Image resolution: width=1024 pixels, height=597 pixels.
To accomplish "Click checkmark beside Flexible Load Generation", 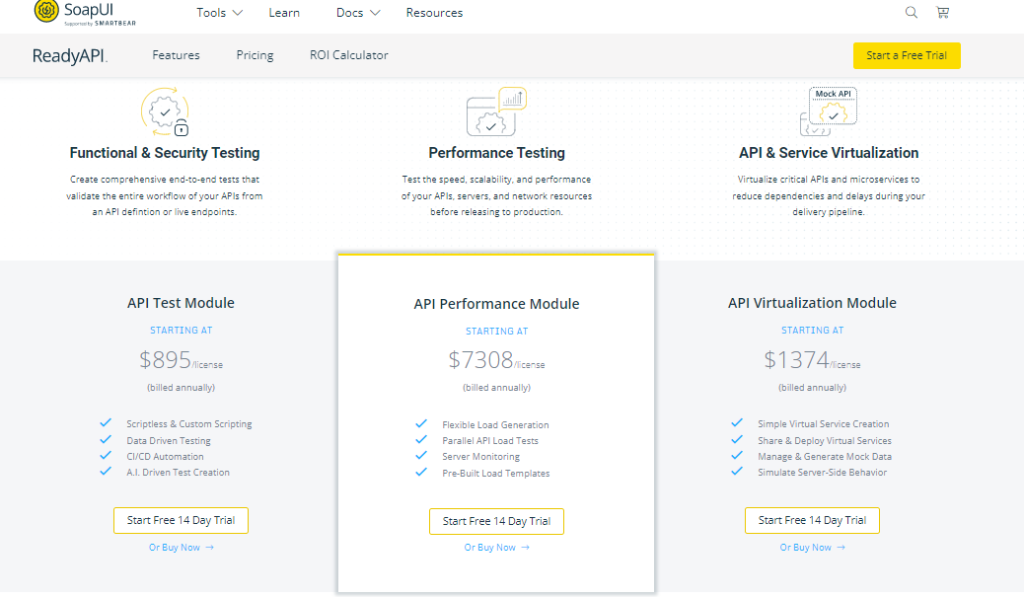I will [x=421, y=424].
